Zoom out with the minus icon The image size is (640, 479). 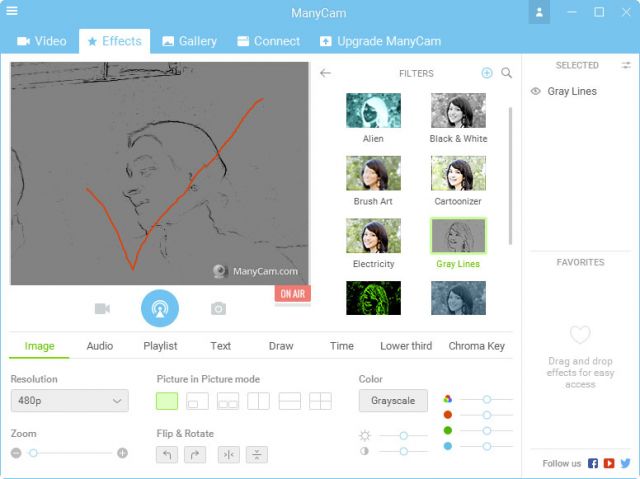point(16,453)
